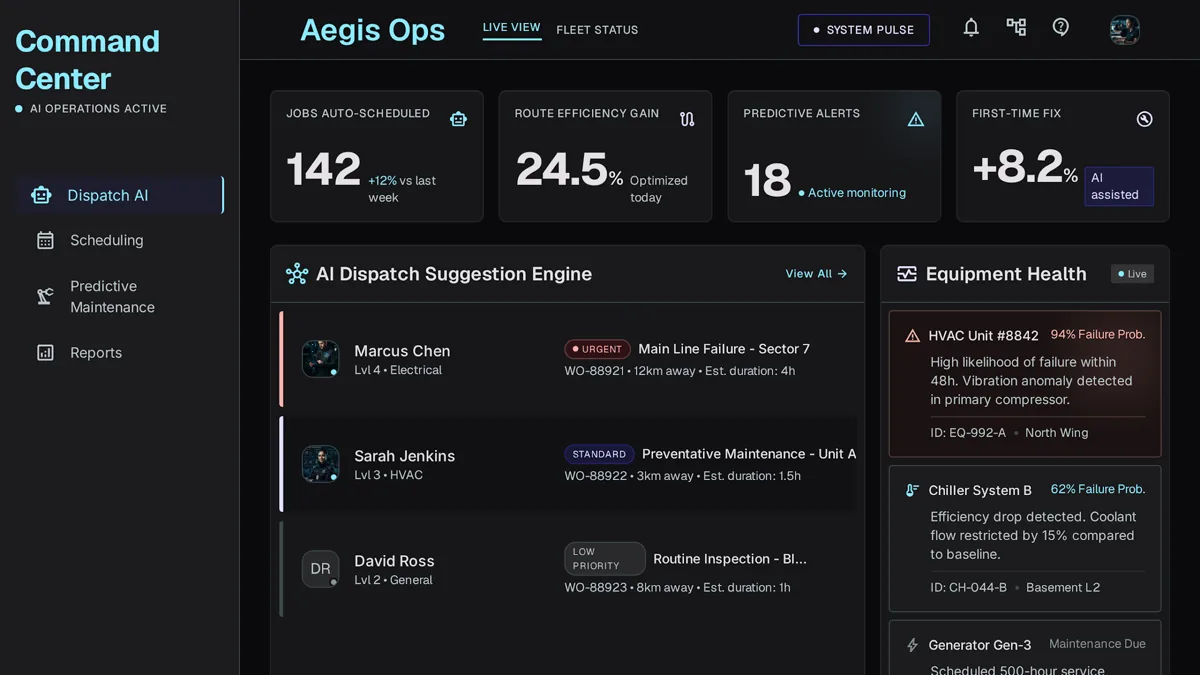Click the ID: EQ-992-A text
1200x675 pixels.
[968, 433]
